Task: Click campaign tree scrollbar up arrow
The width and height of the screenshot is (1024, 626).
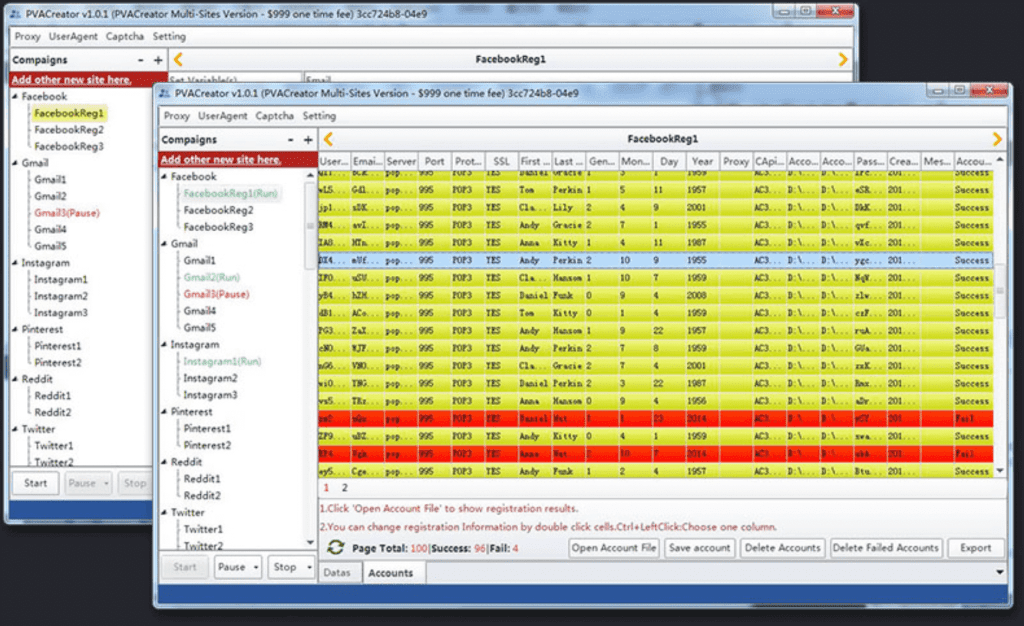Action: tap(310, 176)
